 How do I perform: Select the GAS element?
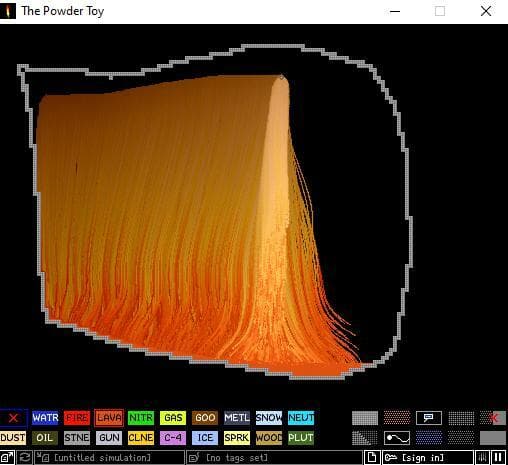pyautogui.click(x=173, y=418)
